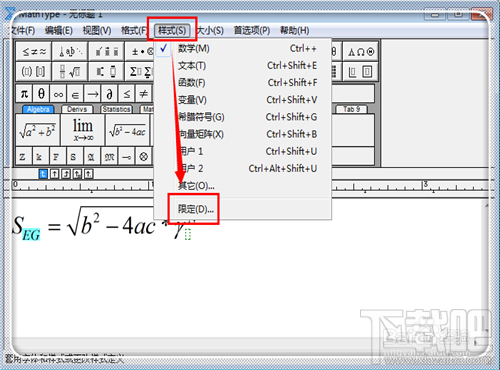Open the 首选项(P) preferences menu
500x370 pixels.
tap(252, 31)
